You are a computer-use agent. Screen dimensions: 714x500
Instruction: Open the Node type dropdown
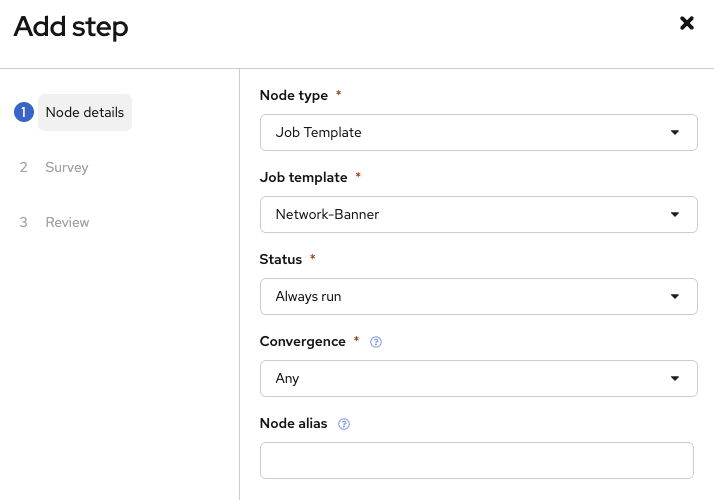[x=479, y=133]
